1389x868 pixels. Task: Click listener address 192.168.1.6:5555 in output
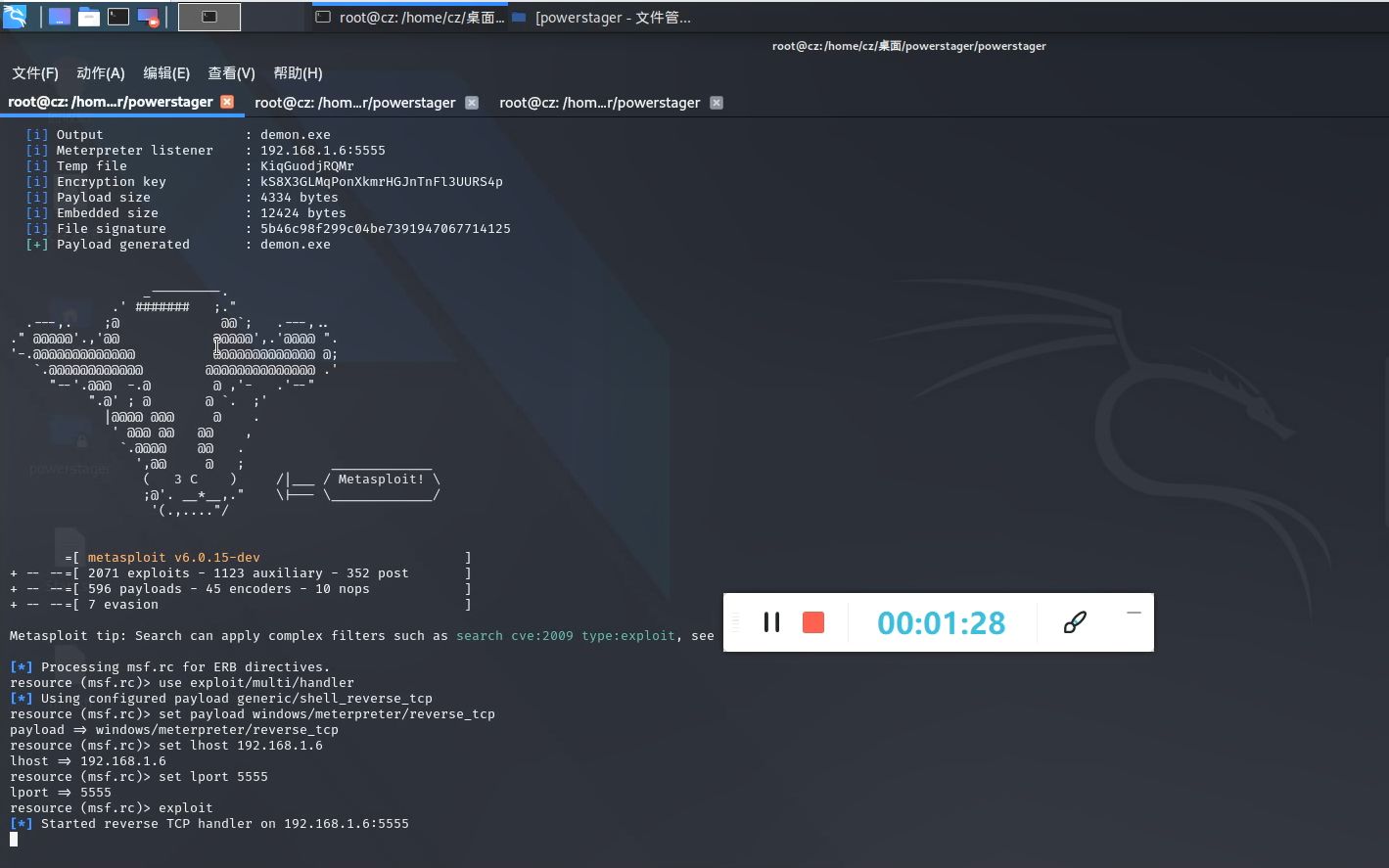coord(323,151)
